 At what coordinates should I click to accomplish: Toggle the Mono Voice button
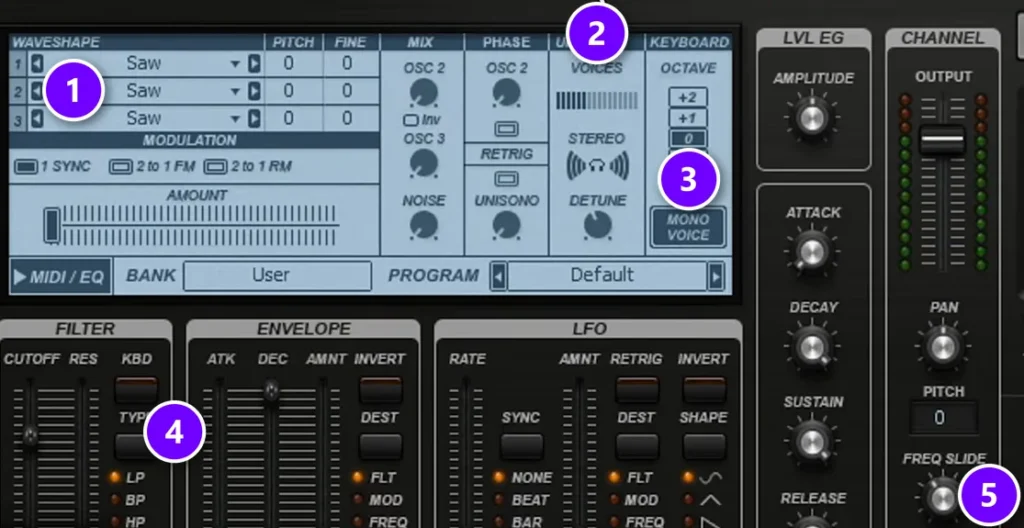688,227
